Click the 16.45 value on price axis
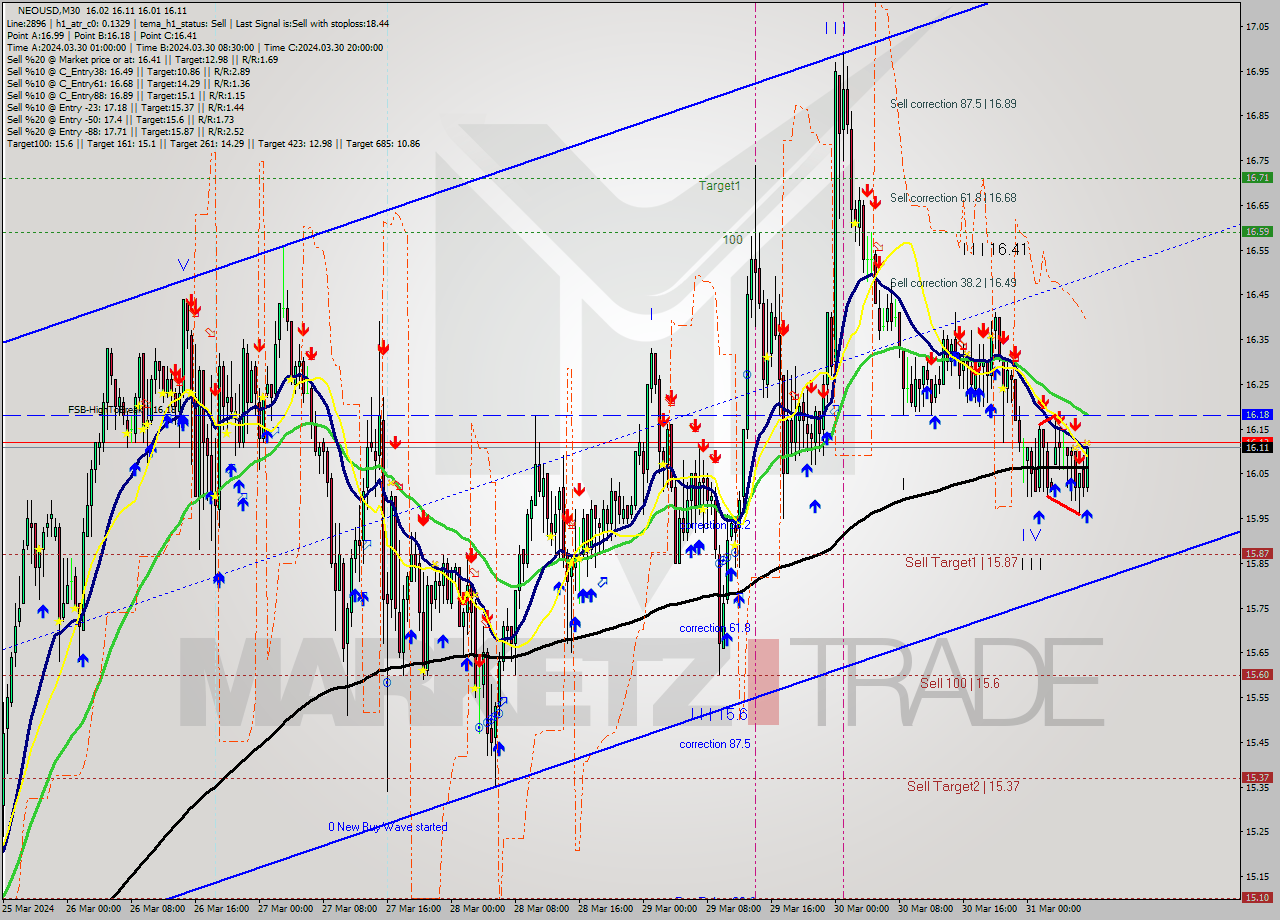Screen dimensions: 1280x920 [1257, 295]
